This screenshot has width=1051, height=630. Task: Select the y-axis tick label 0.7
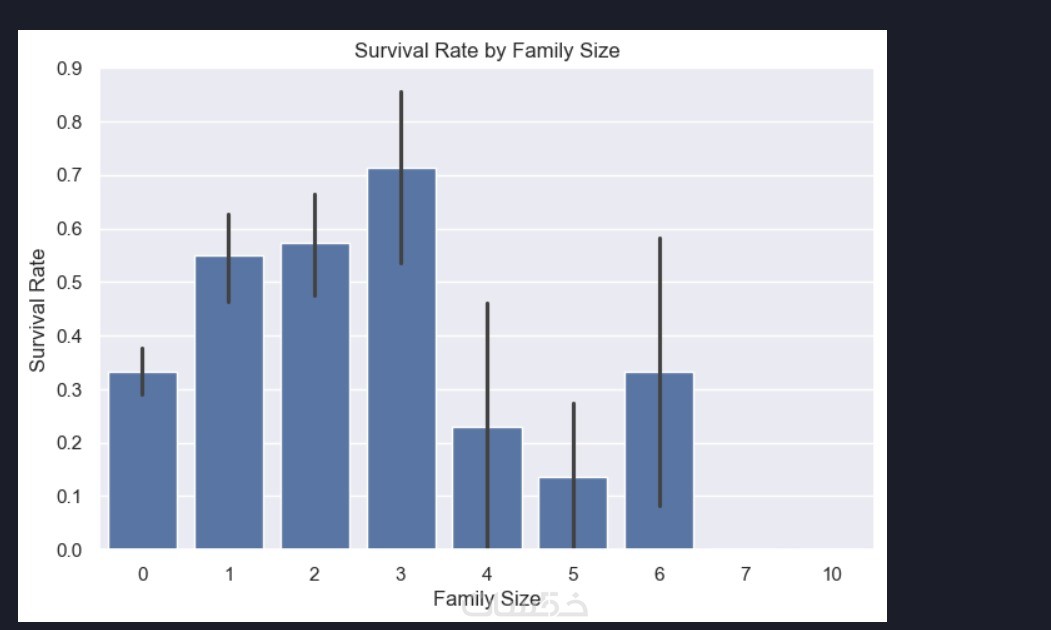70,176
